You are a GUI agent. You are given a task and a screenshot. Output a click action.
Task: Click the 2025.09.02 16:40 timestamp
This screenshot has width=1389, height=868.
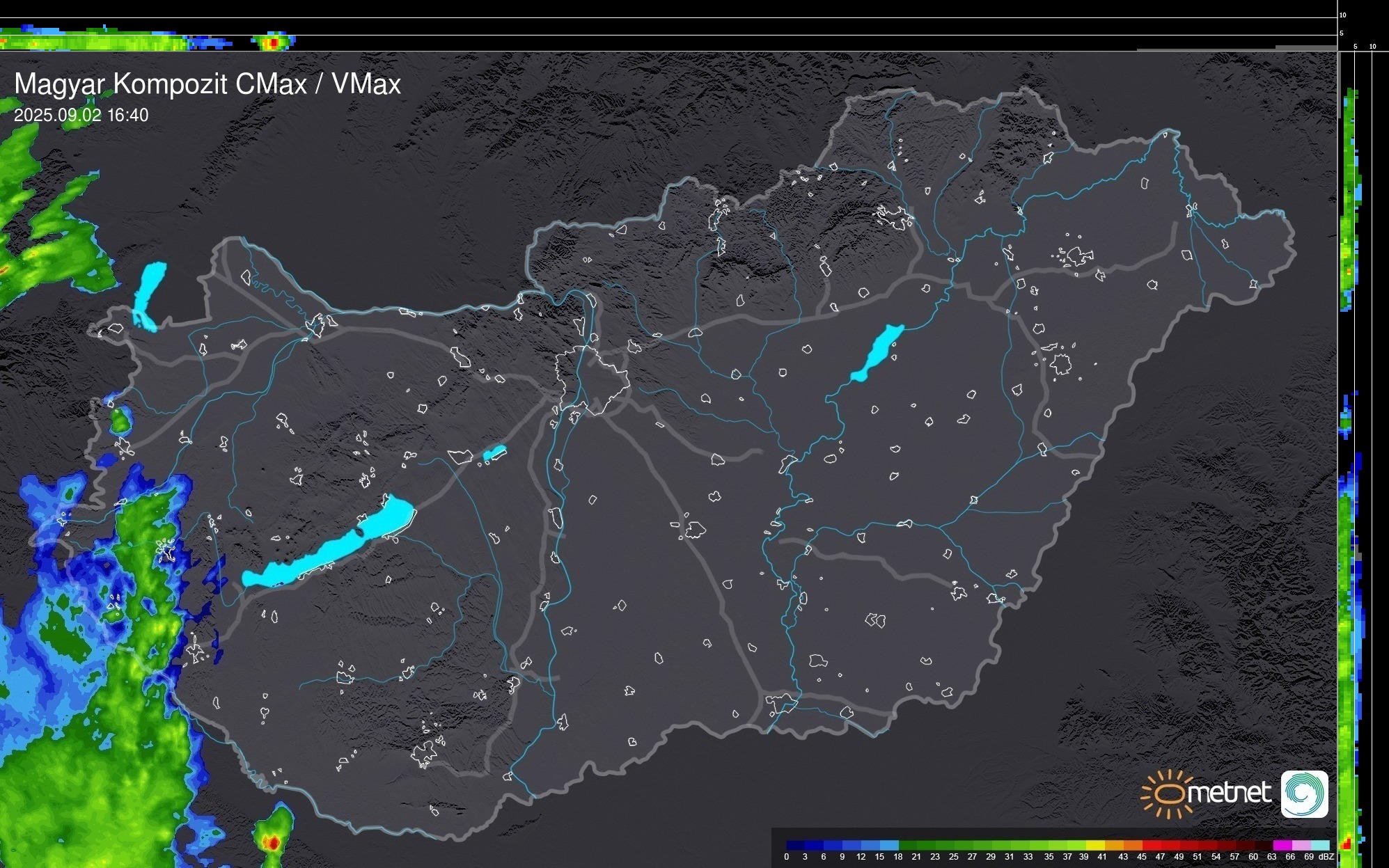click(81, 116)
